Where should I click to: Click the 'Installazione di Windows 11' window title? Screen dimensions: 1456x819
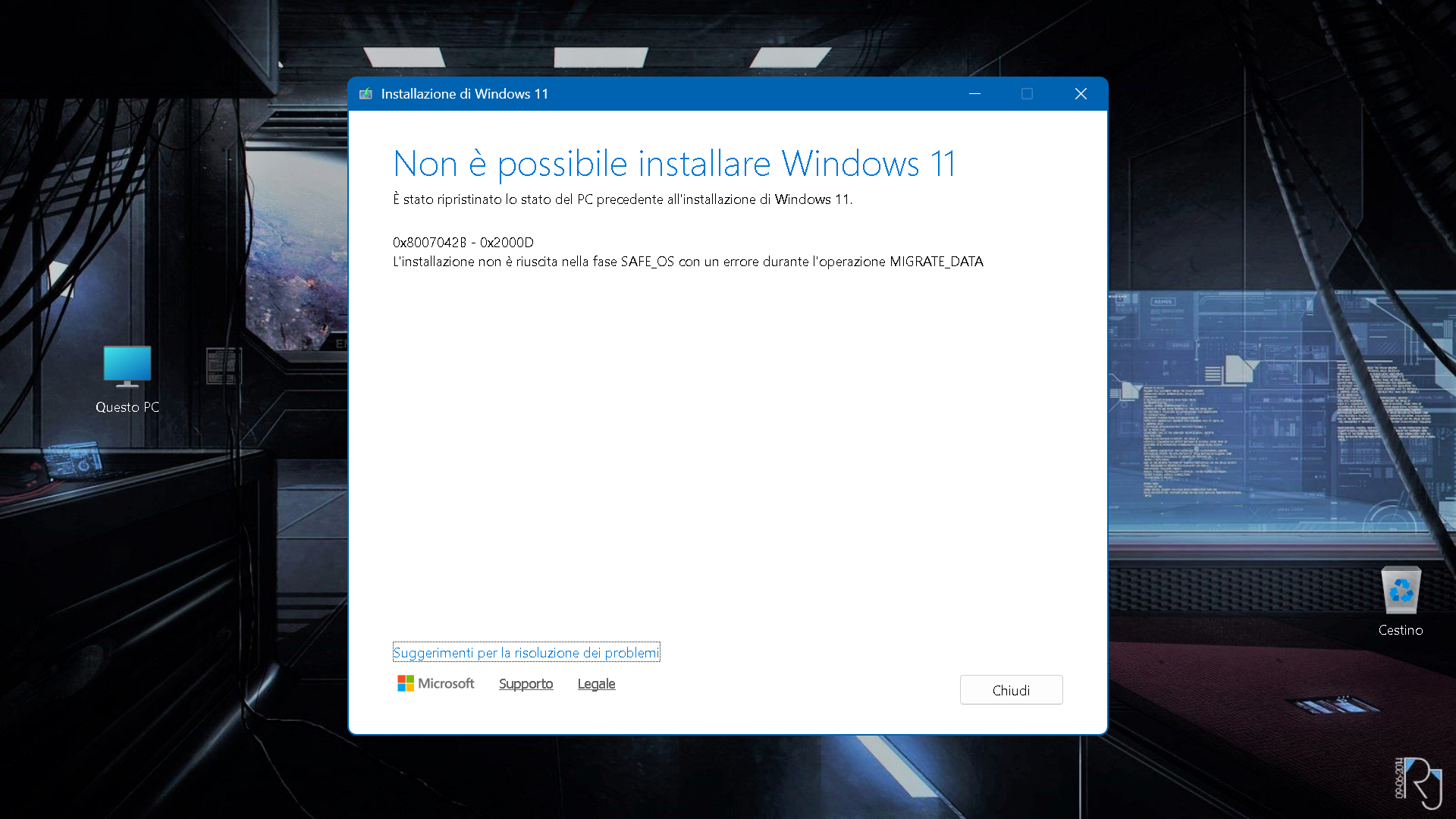pos(464,94)
